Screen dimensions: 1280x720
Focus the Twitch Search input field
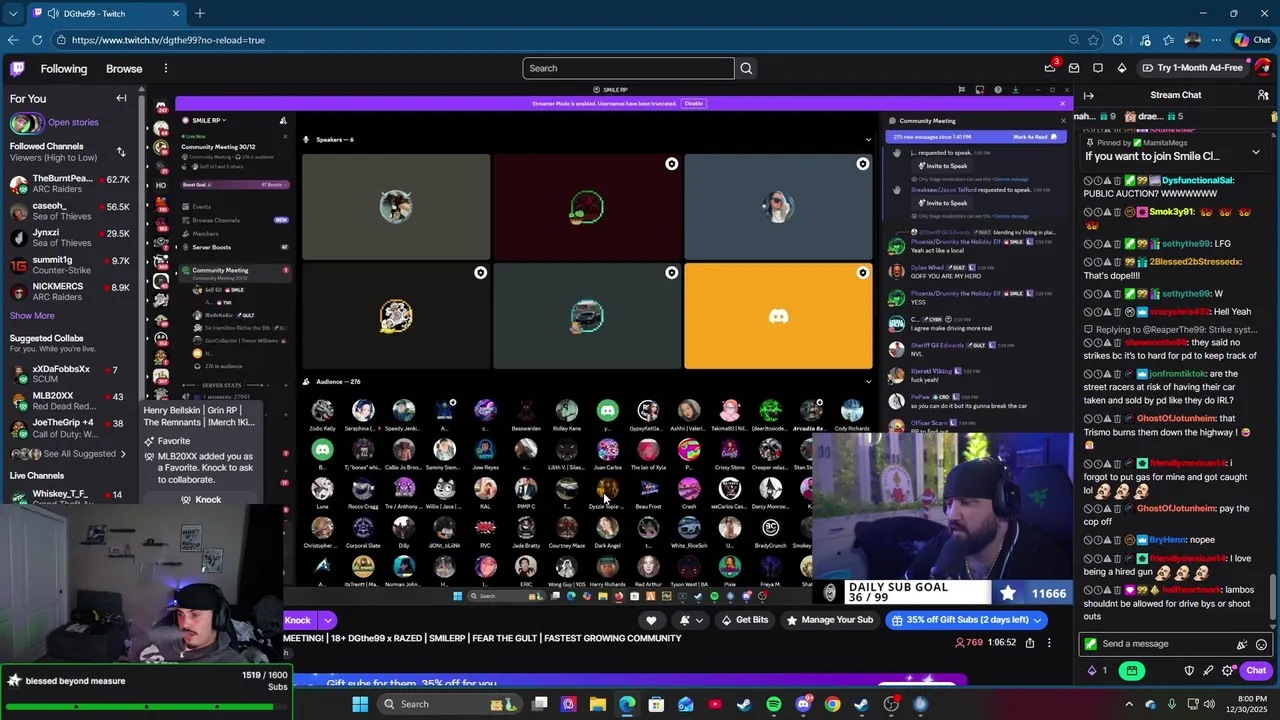point(628,68)
